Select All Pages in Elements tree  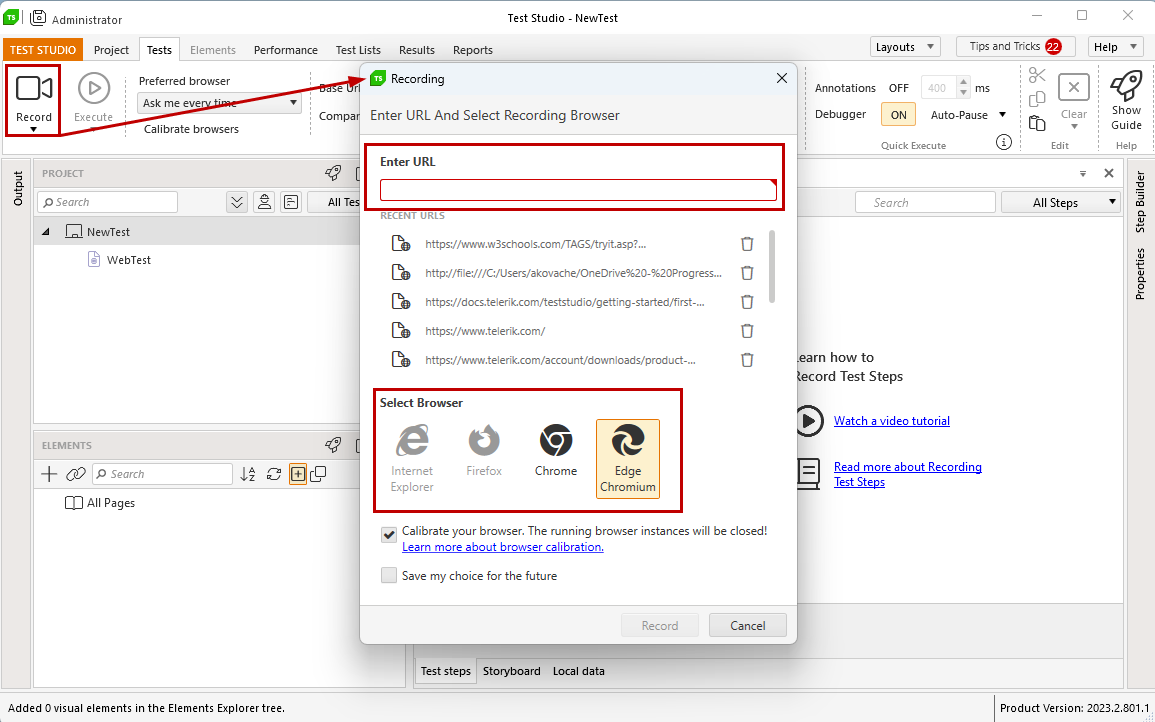tap(110, 503)
